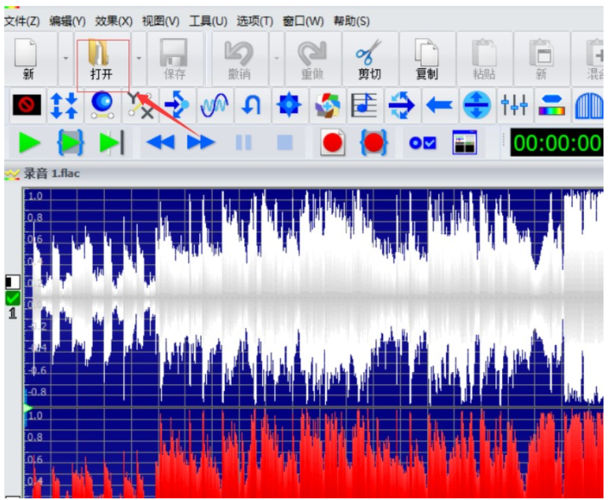Image resolution: width=612 pixels, height=500 pixels.
Task: Toggle the white channel box above the green checkbox
Action: tap(12, 282)
